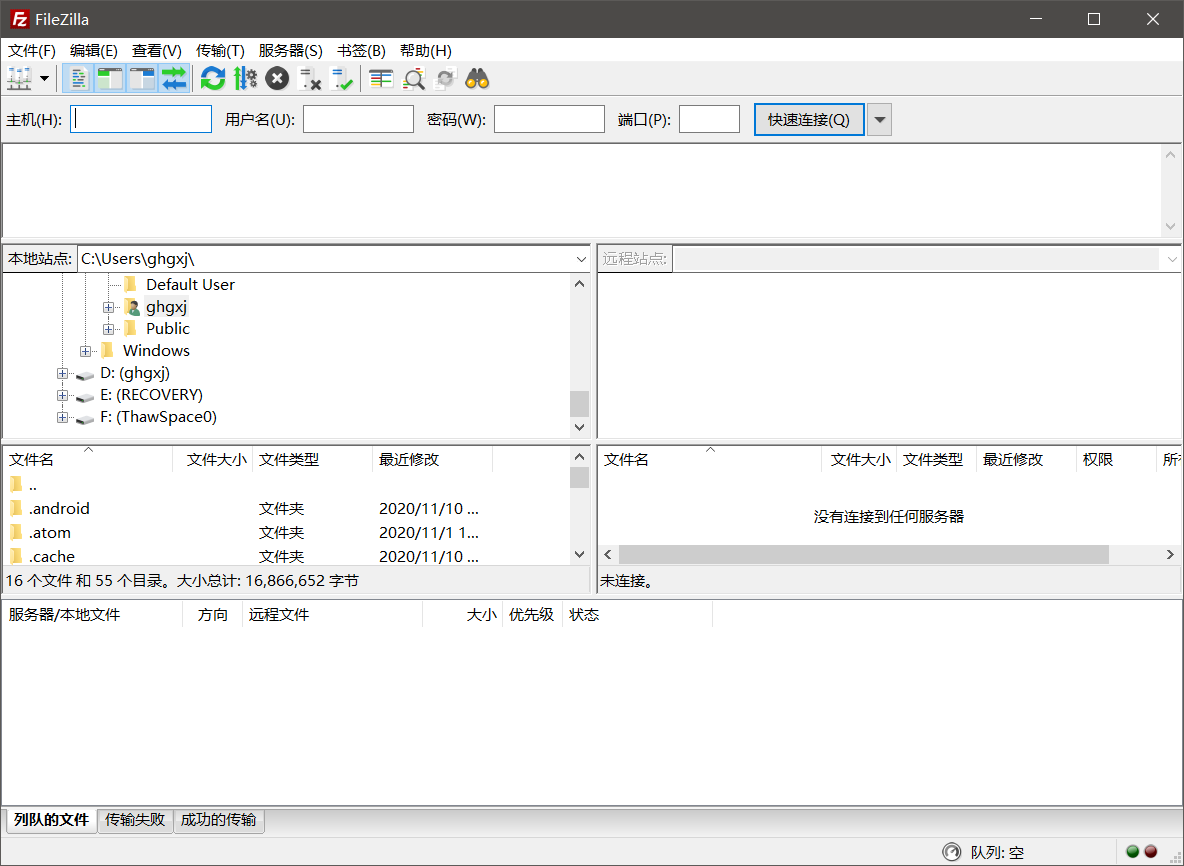This screenshot has width=1184, height=866.
Task: Expand the F: (ThawSpace0) drive
Action: [62, 417]
